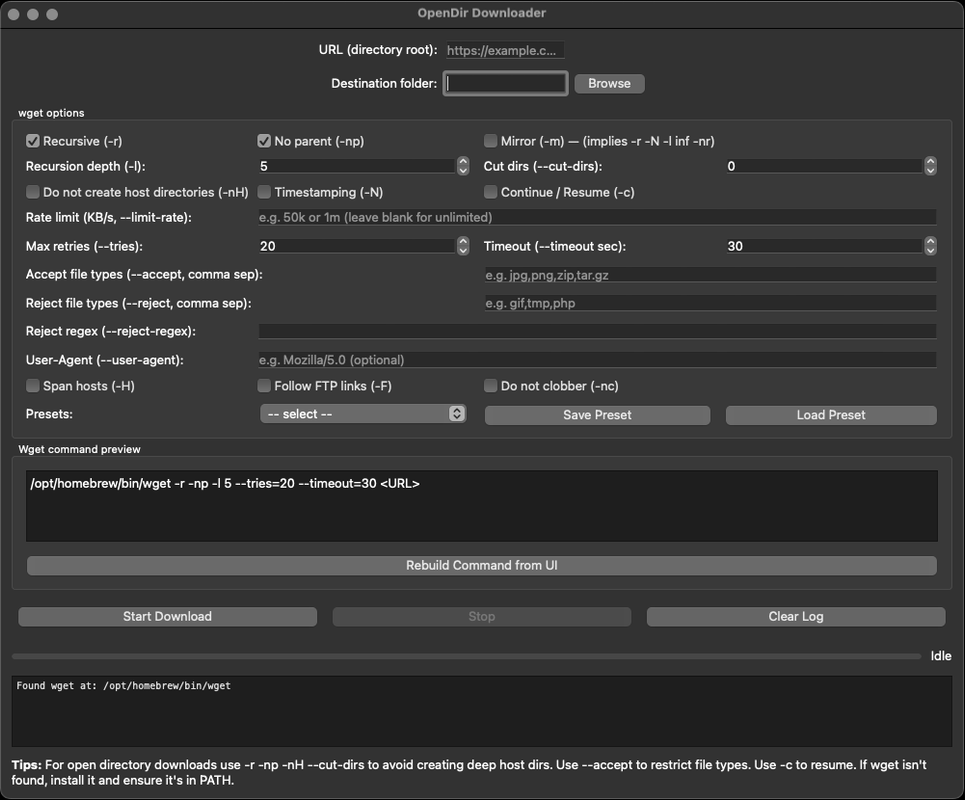Click the Recursion depth stepper arrows
Viewport: 965px width, 800px height.
click(x=463, y=166)
